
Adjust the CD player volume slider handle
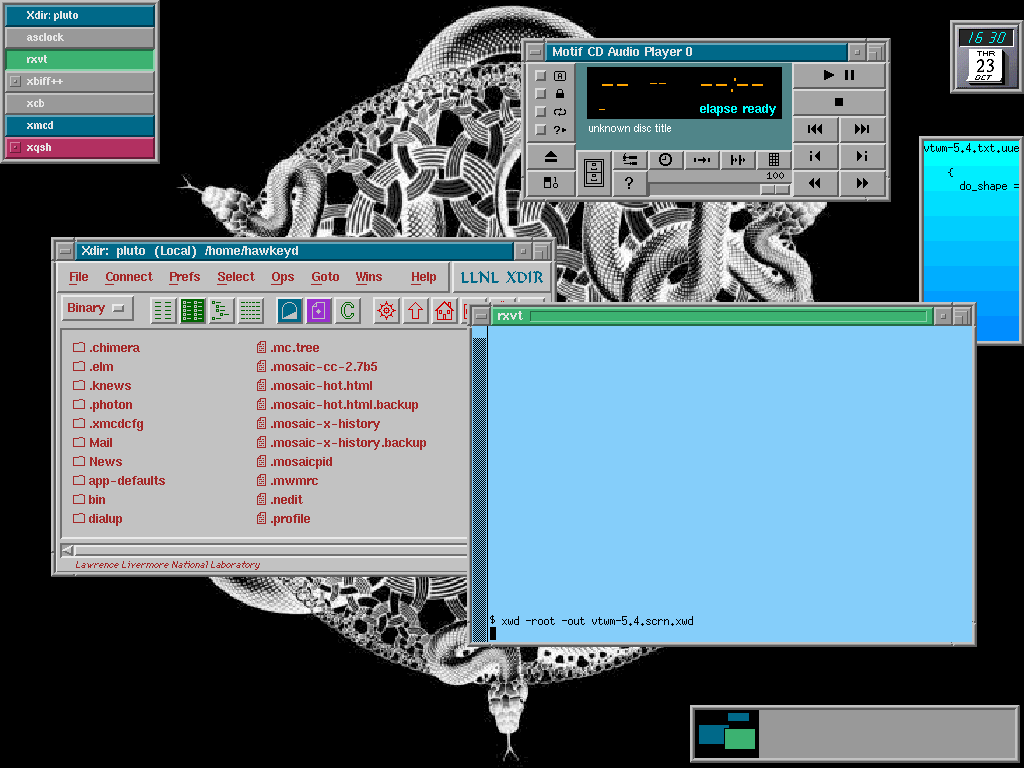point(775,189)
